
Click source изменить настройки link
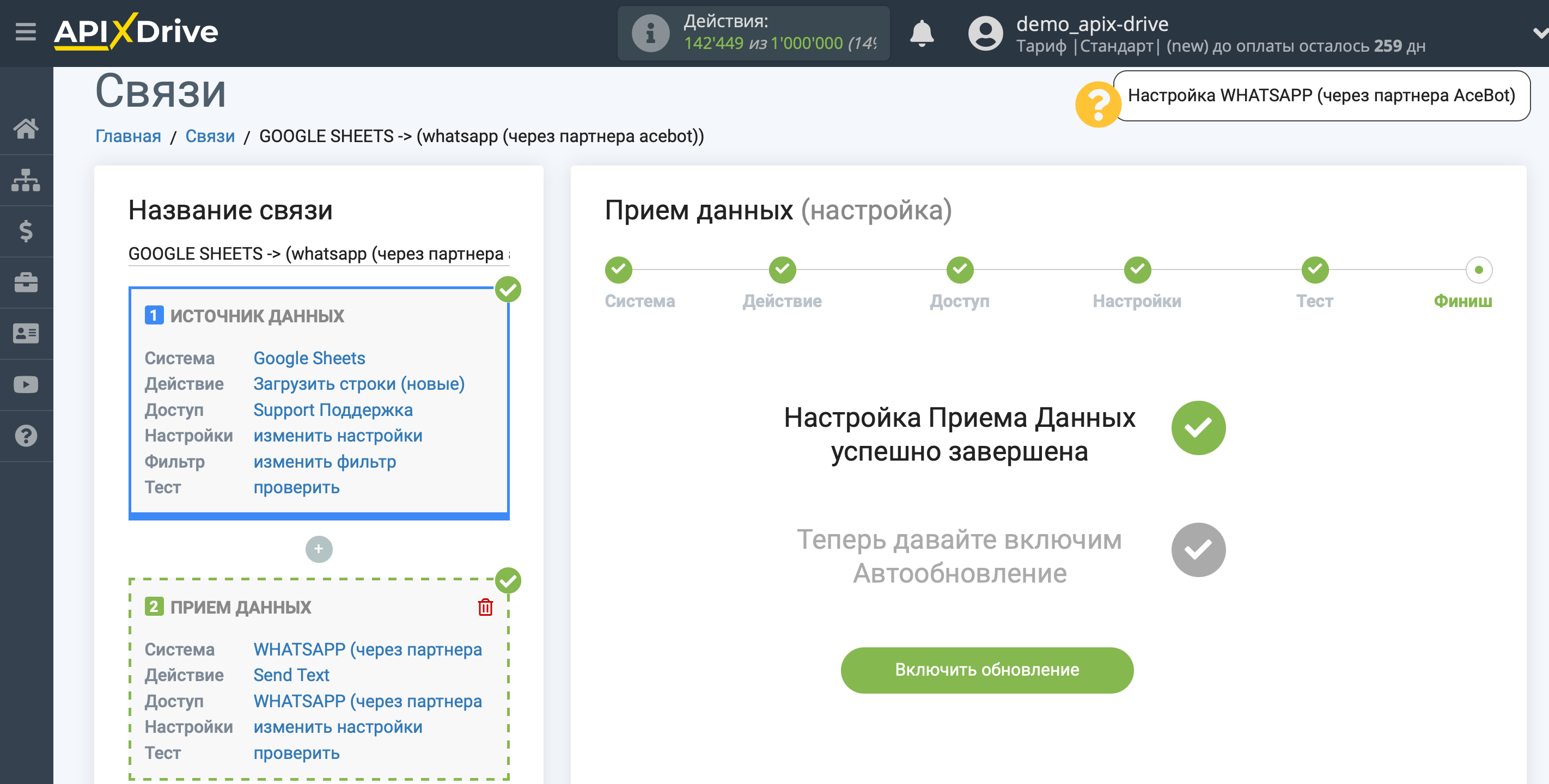(337, 436)
